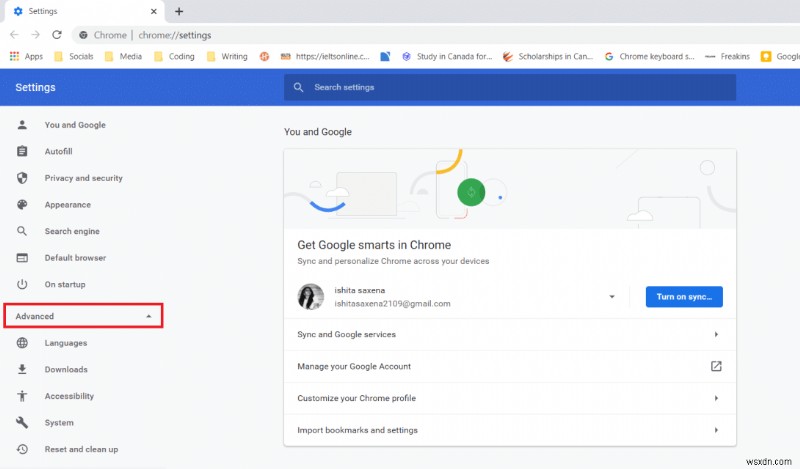This screenshot has height=469, width=800.
Task: Open Languages settings
Action: pyautogui.click(x=65, y=342)
